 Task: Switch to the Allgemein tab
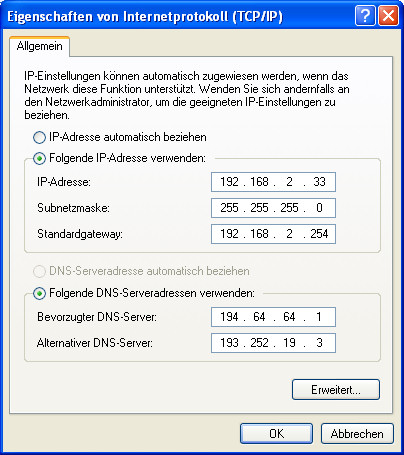[39, 46]
